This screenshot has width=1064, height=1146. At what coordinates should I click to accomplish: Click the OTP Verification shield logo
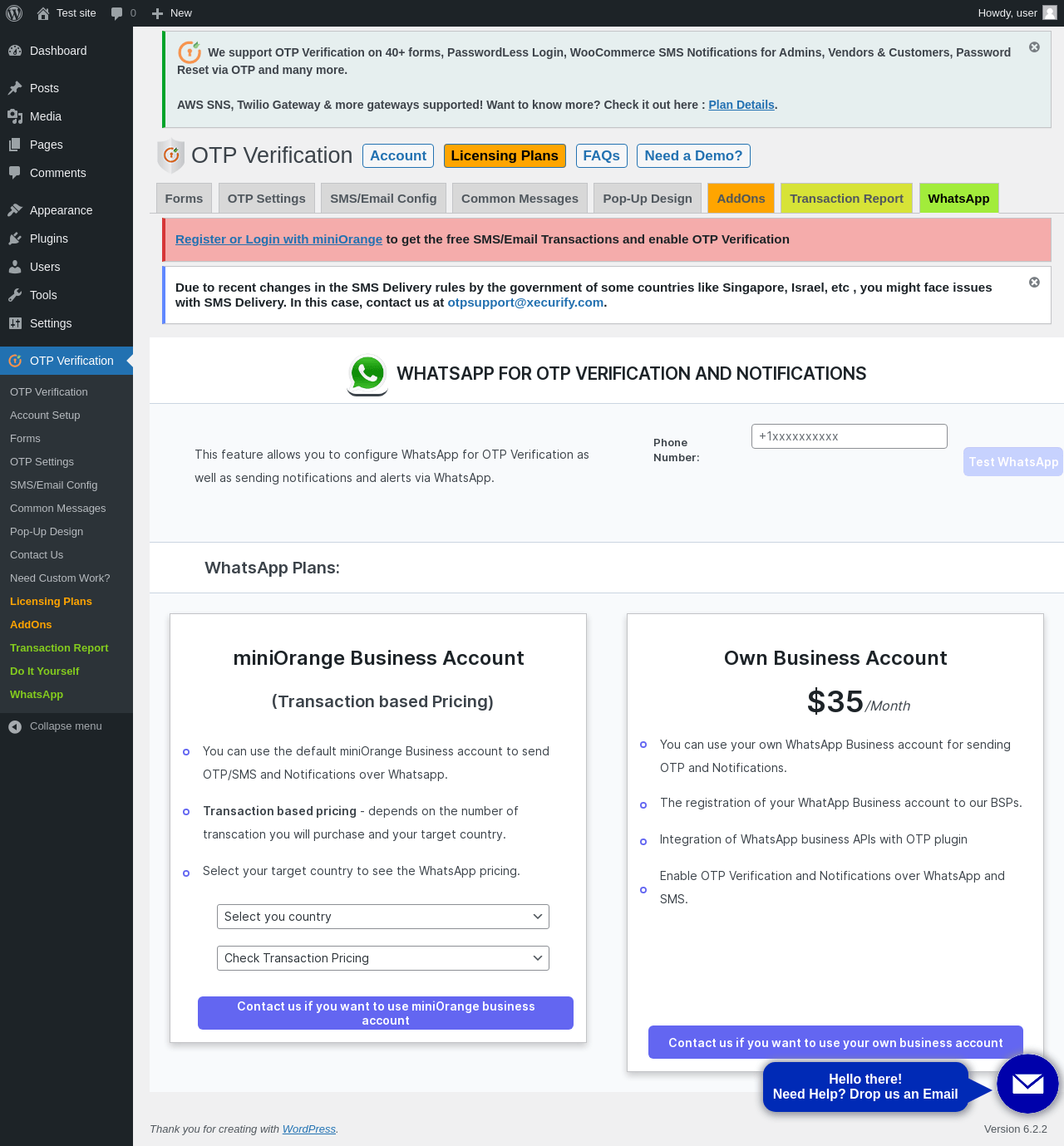(x=170, y=155)
